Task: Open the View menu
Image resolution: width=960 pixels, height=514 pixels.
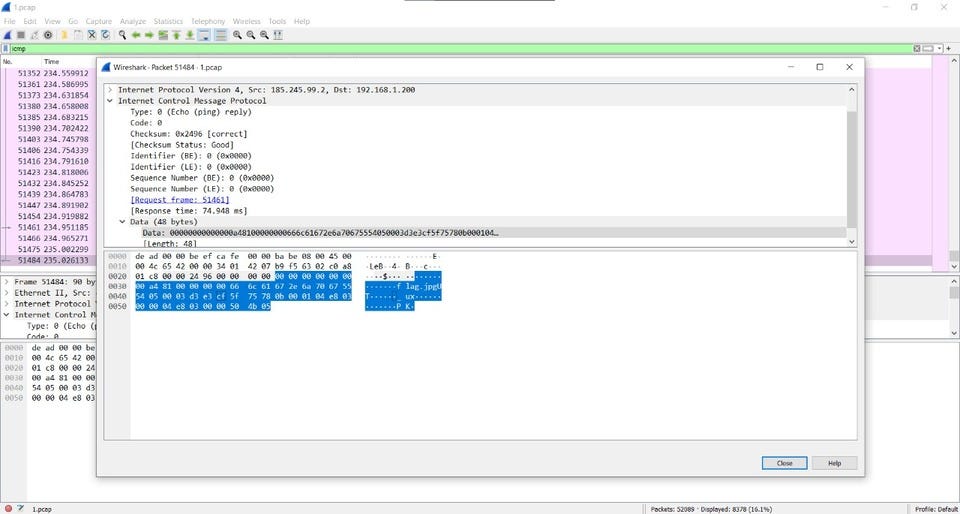Action: click(52, 21)
